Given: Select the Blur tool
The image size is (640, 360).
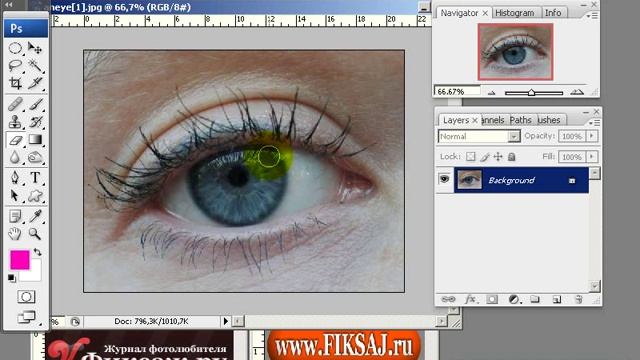Looking at the screenshot, I should 15,157.
